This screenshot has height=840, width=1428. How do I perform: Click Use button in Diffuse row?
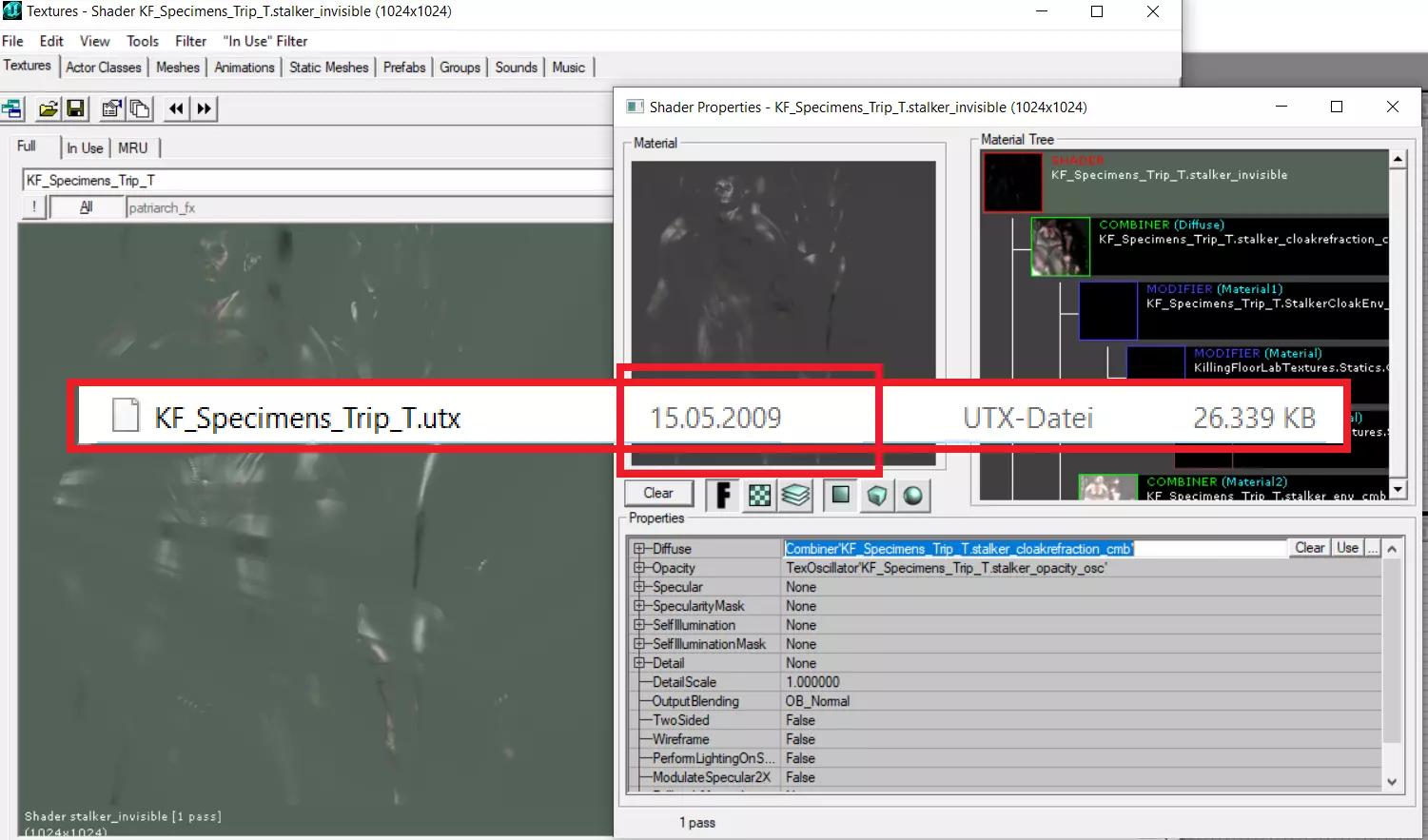point(1347,548)
